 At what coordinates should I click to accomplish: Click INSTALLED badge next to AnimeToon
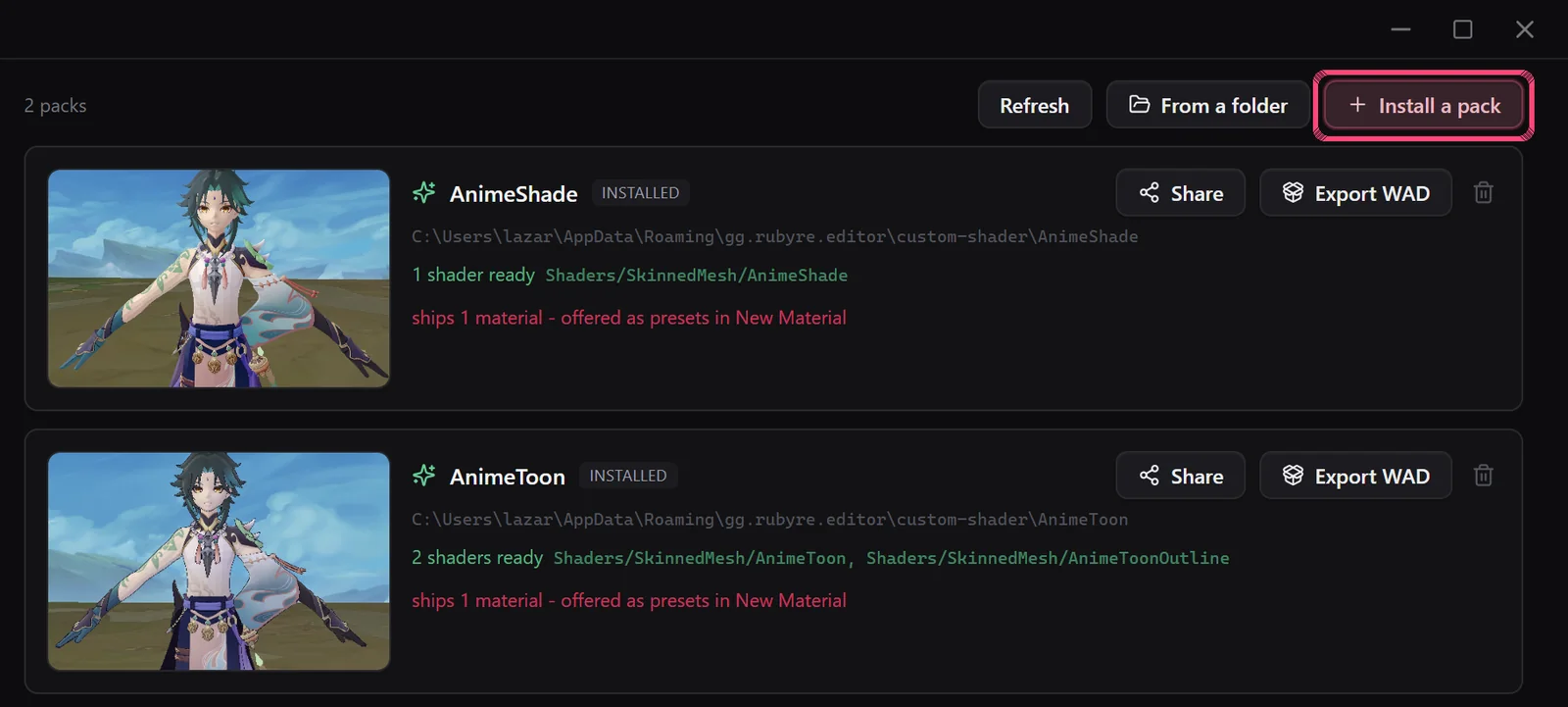(628, 476)
